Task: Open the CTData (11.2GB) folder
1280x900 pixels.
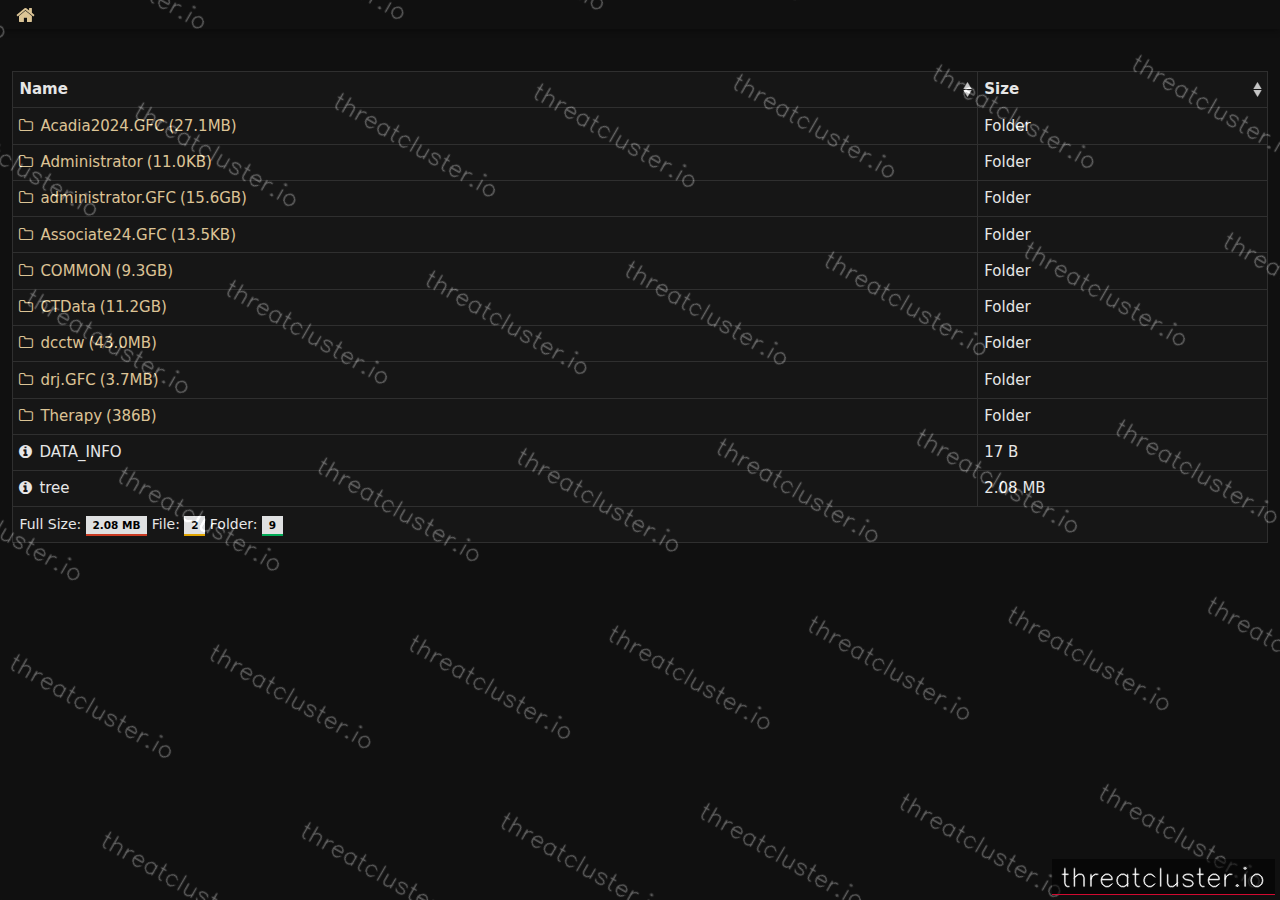Action: coord(103,307)
